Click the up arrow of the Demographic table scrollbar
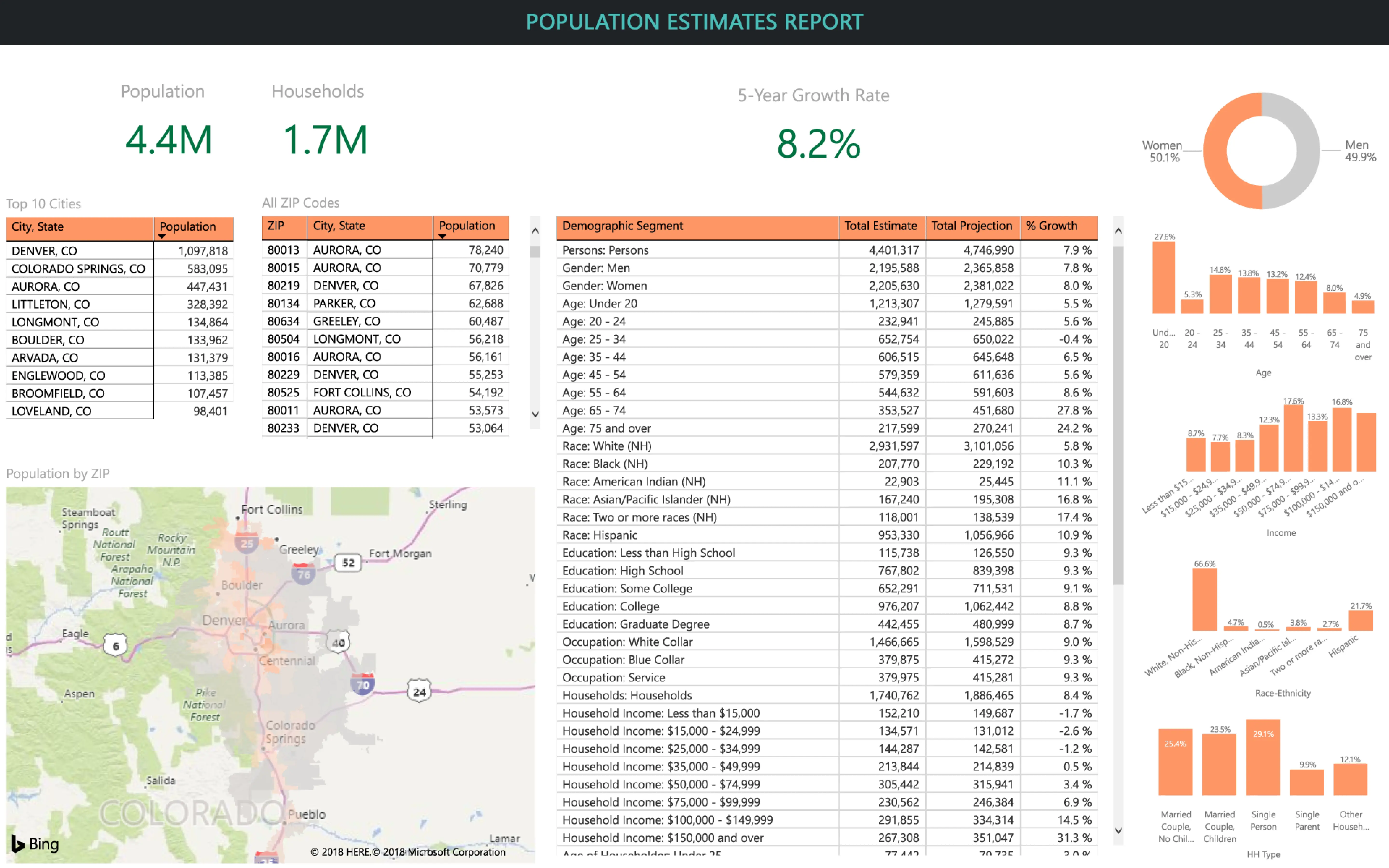Screen dimensions: 1389x868 point(1118,231)
